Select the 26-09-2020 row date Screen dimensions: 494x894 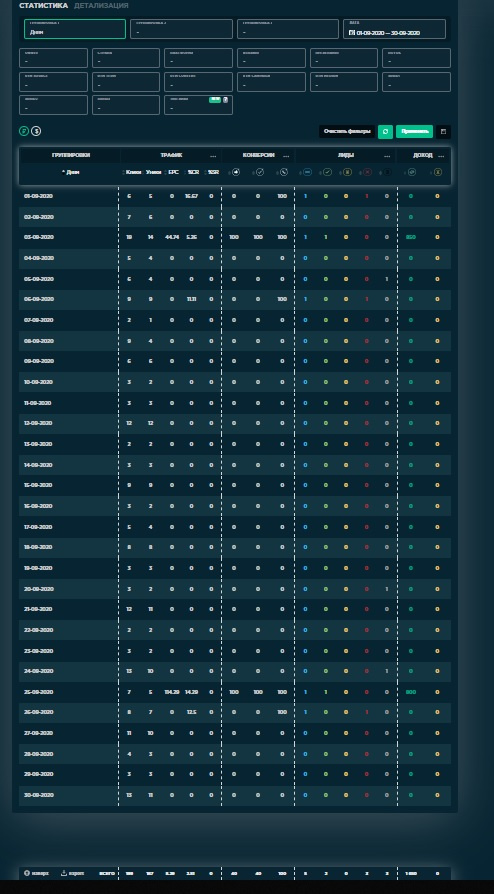pyautogui.click(x=39, y=712)
